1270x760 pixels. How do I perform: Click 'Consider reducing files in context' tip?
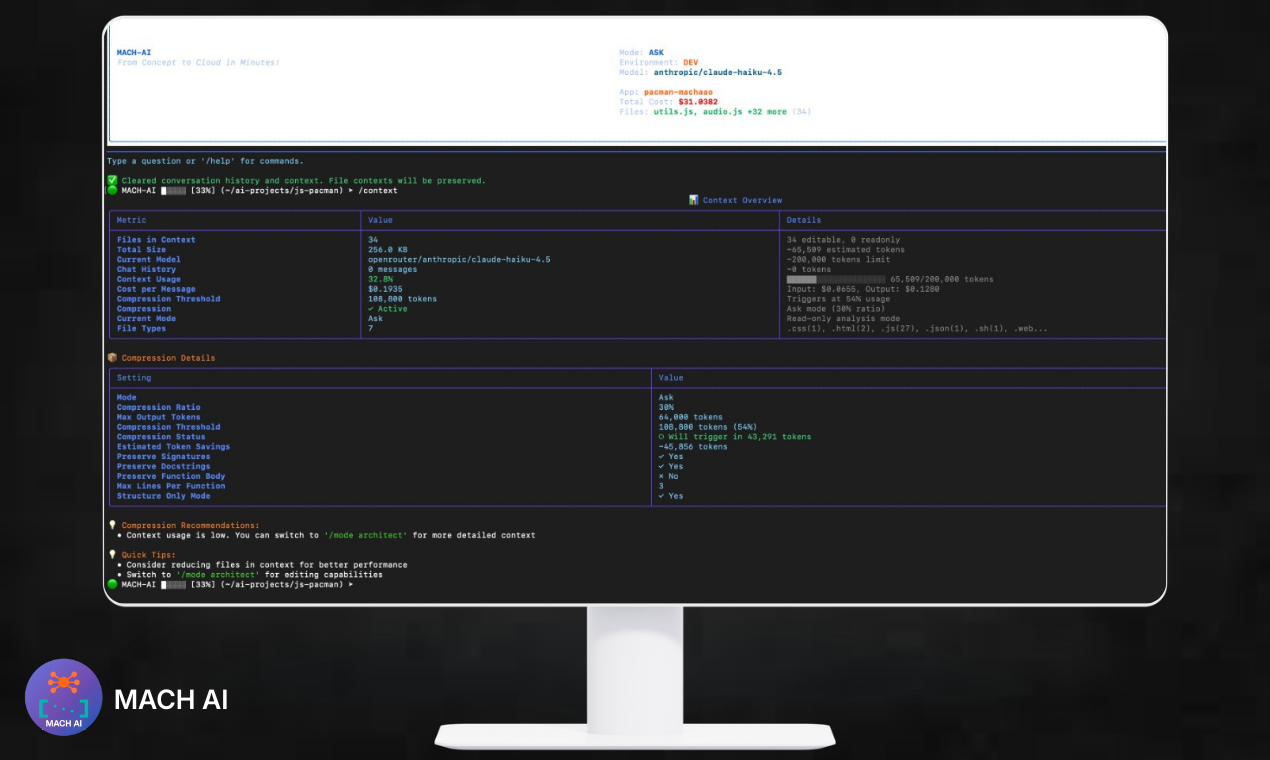pos(267,565)
